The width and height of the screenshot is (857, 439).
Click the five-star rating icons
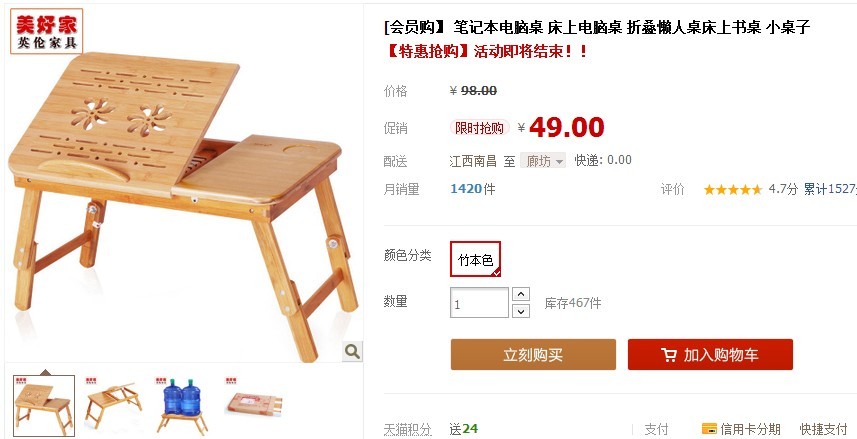(732, 190)
